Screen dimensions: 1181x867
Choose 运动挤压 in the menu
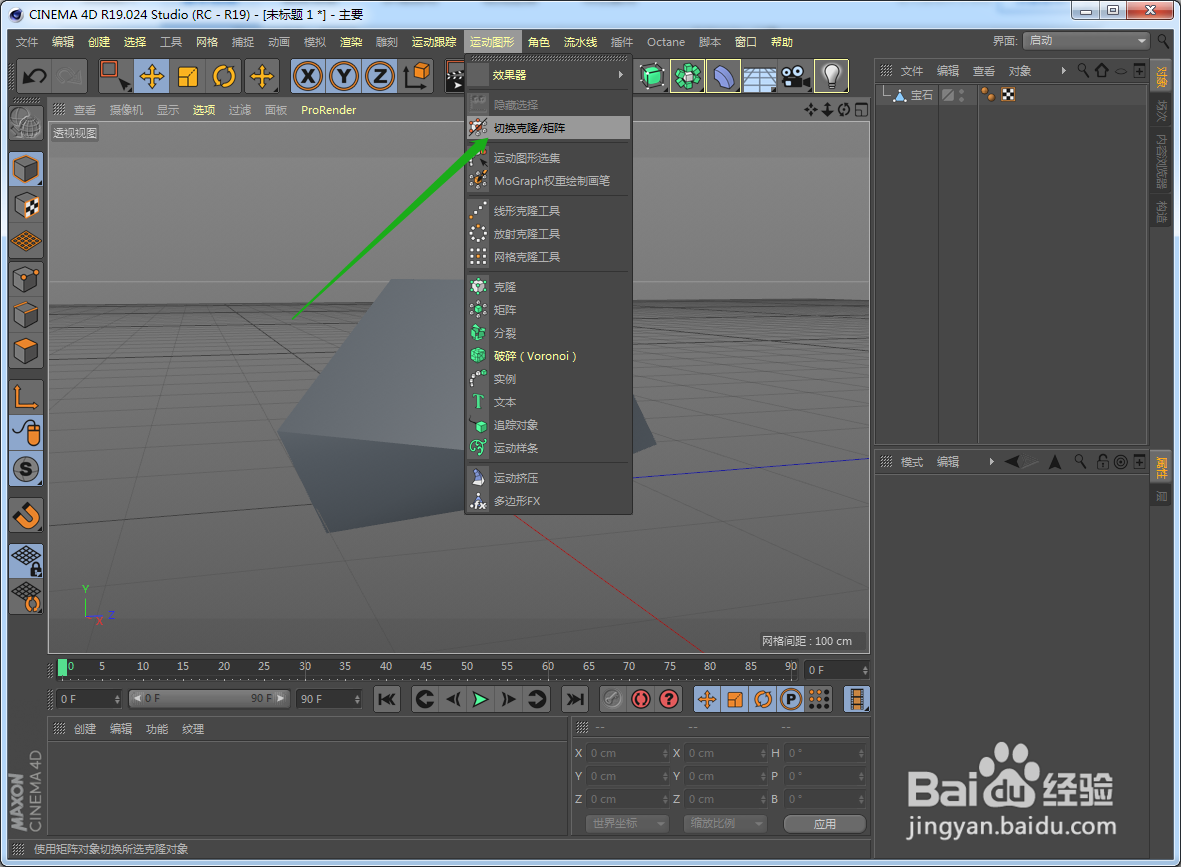(548, 478)
